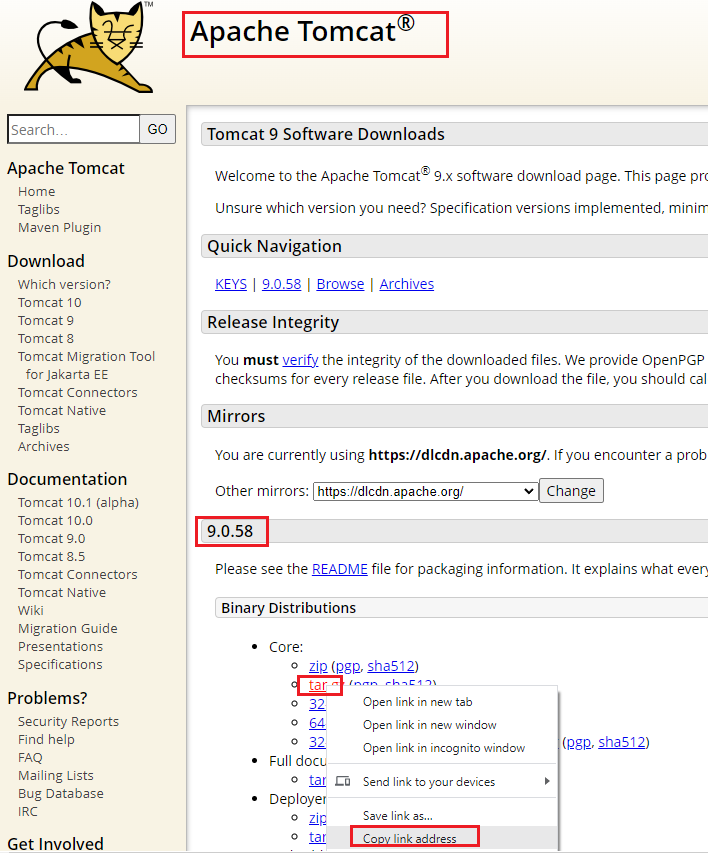Viewport: 708px width, 853px height.
Task: Click the Apache Tomcat page title
Action: [302, 31]
